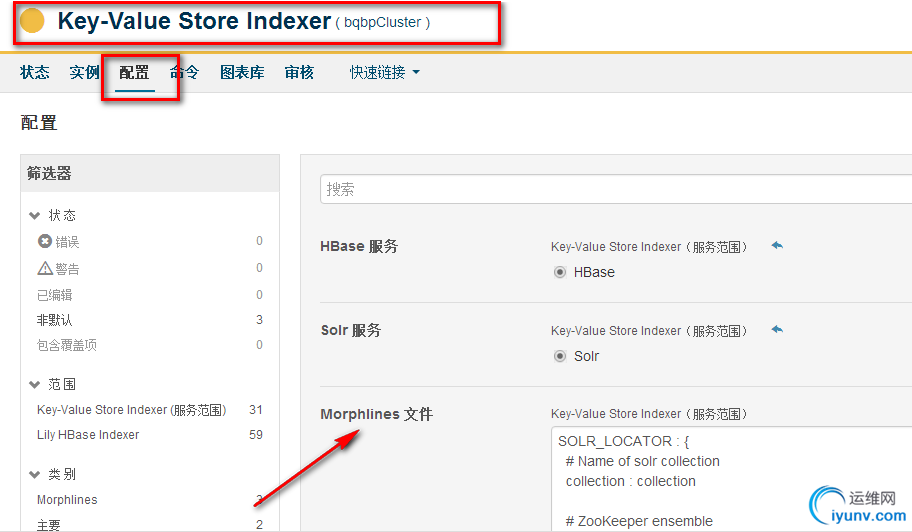Switch to the 实例 tab

pos(84,72)
